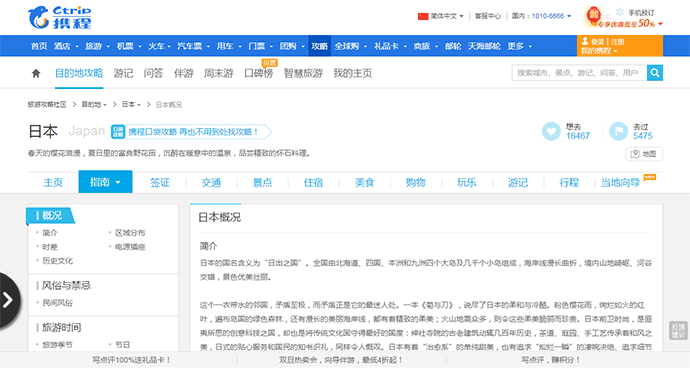Click the 注册 link
This screenshot has width=690, height=368.
click(617, 41)
